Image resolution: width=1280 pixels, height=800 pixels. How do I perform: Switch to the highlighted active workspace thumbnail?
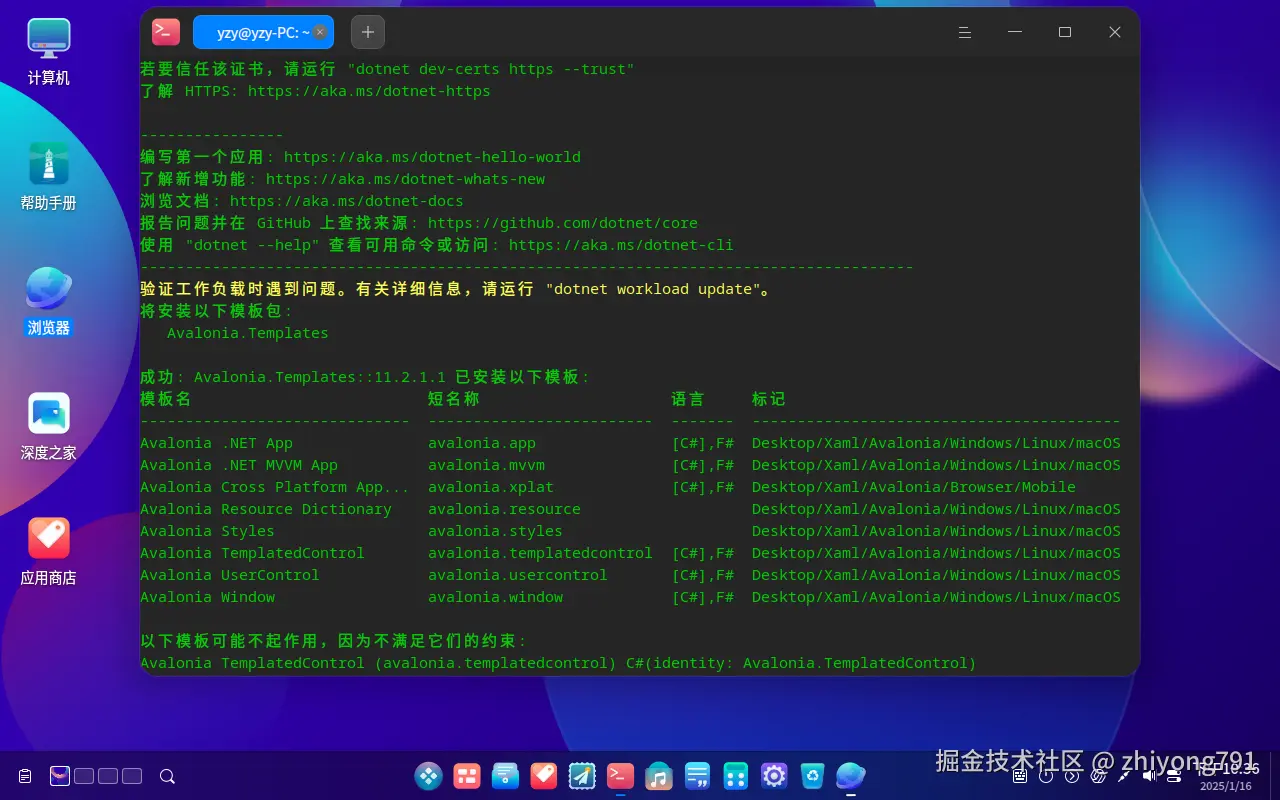tap(60, 775)
